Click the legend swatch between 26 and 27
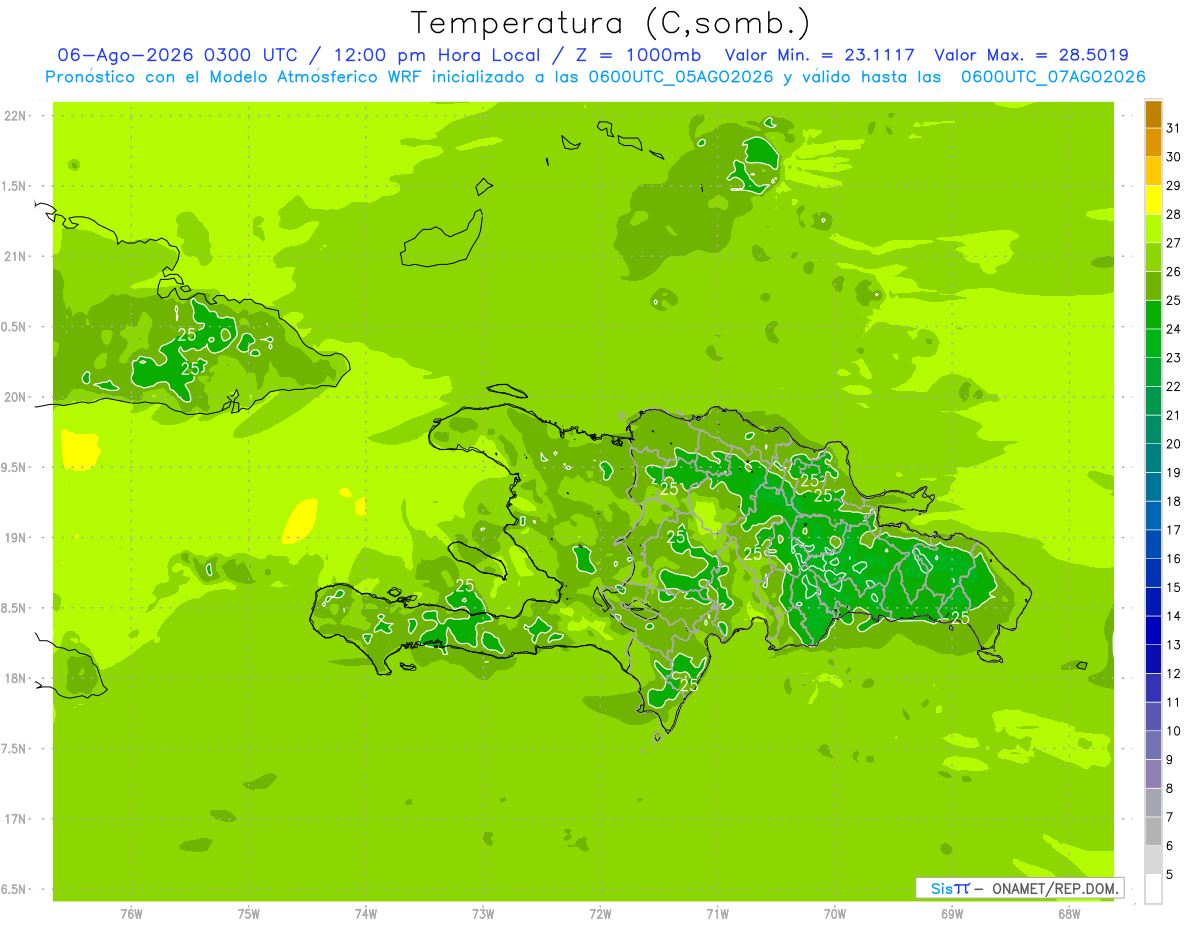The width and height of the screenshot is (1200, 927). point(1153,258)
